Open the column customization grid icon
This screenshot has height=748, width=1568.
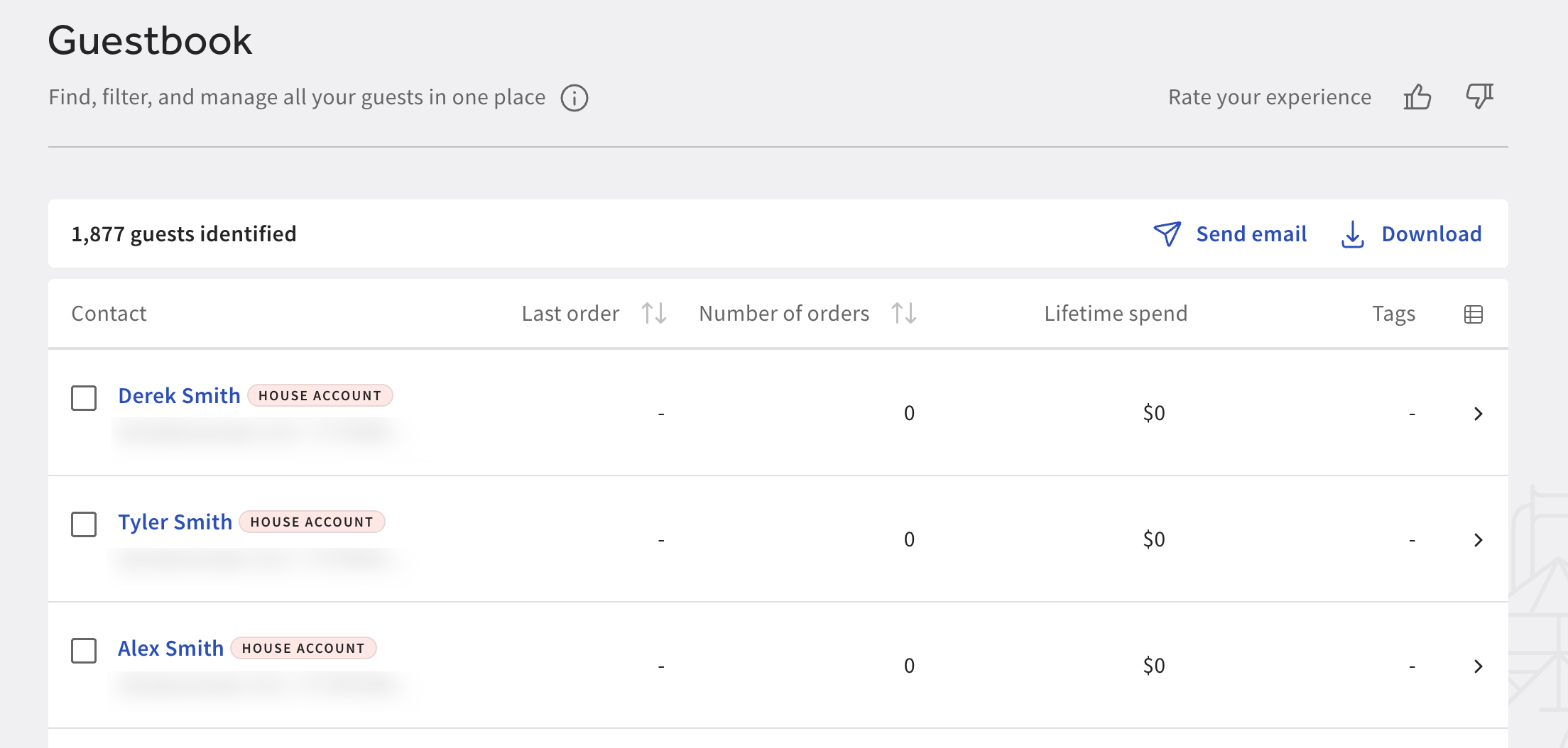(1475, 313)
